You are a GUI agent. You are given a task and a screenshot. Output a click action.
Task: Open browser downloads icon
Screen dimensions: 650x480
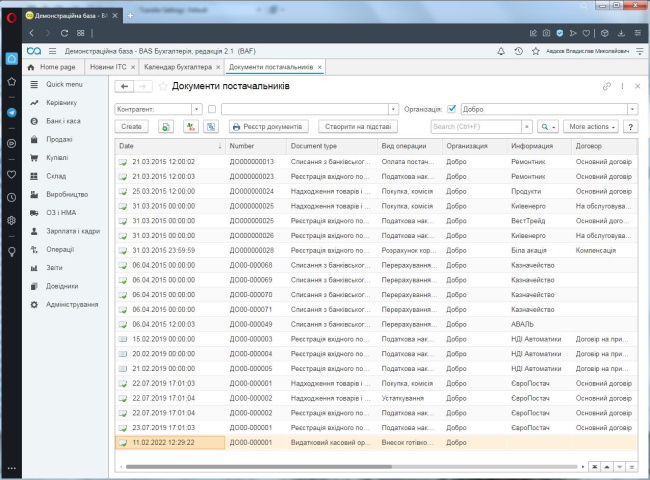pos(621,33)
